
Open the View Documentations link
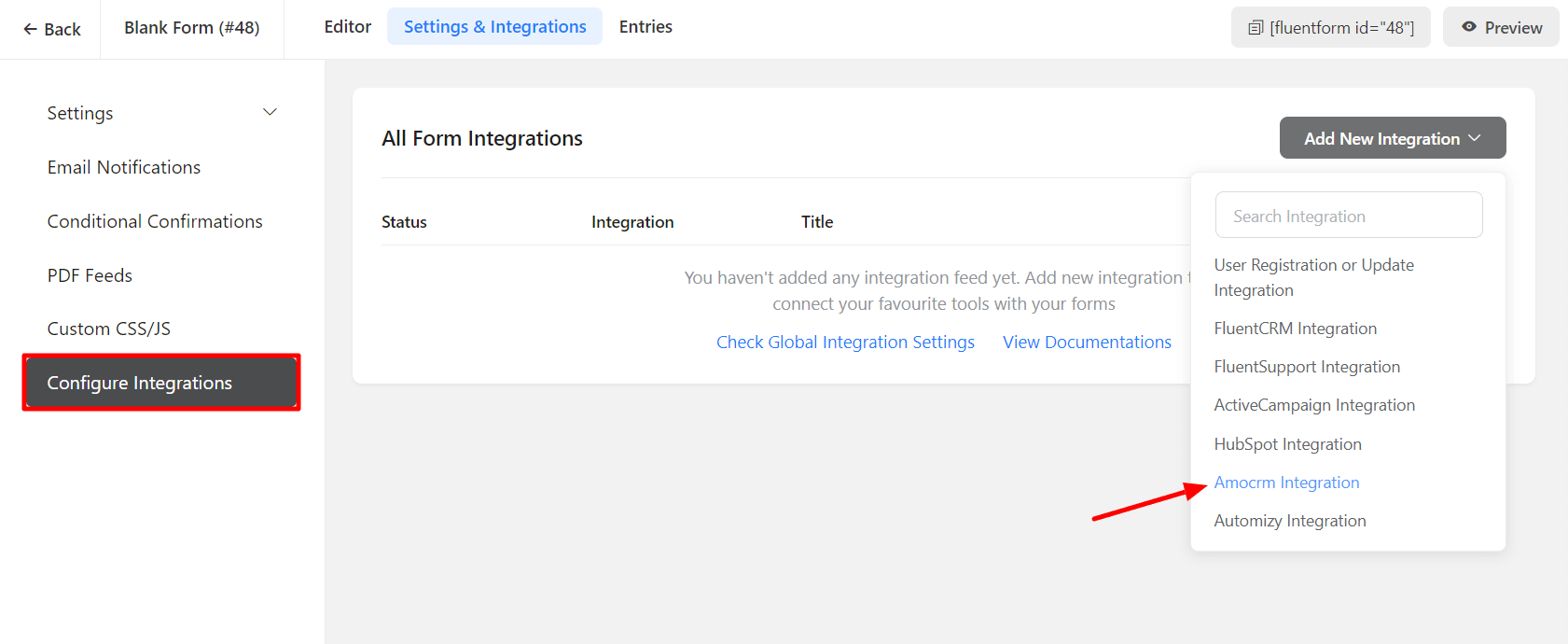coord(1087,343)
